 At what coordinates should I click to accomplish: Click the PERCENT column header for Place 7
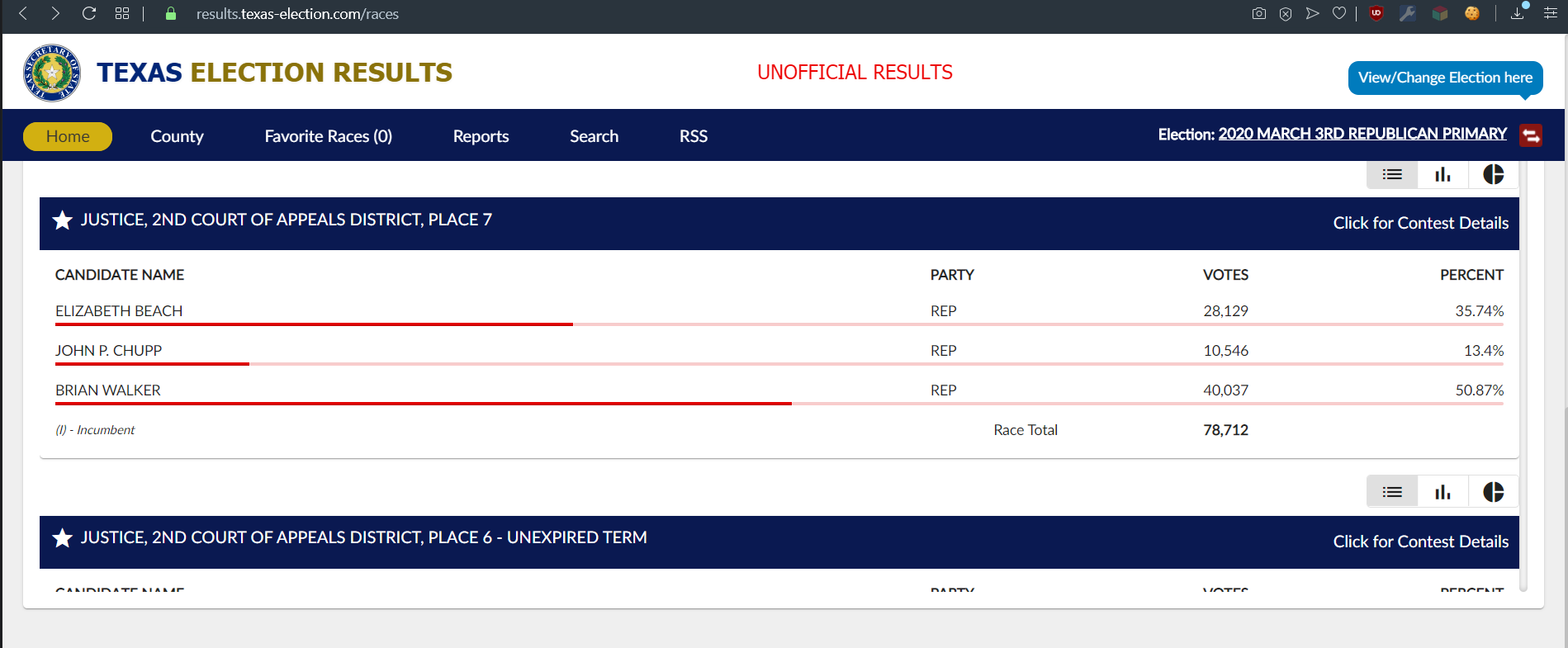1471,275
